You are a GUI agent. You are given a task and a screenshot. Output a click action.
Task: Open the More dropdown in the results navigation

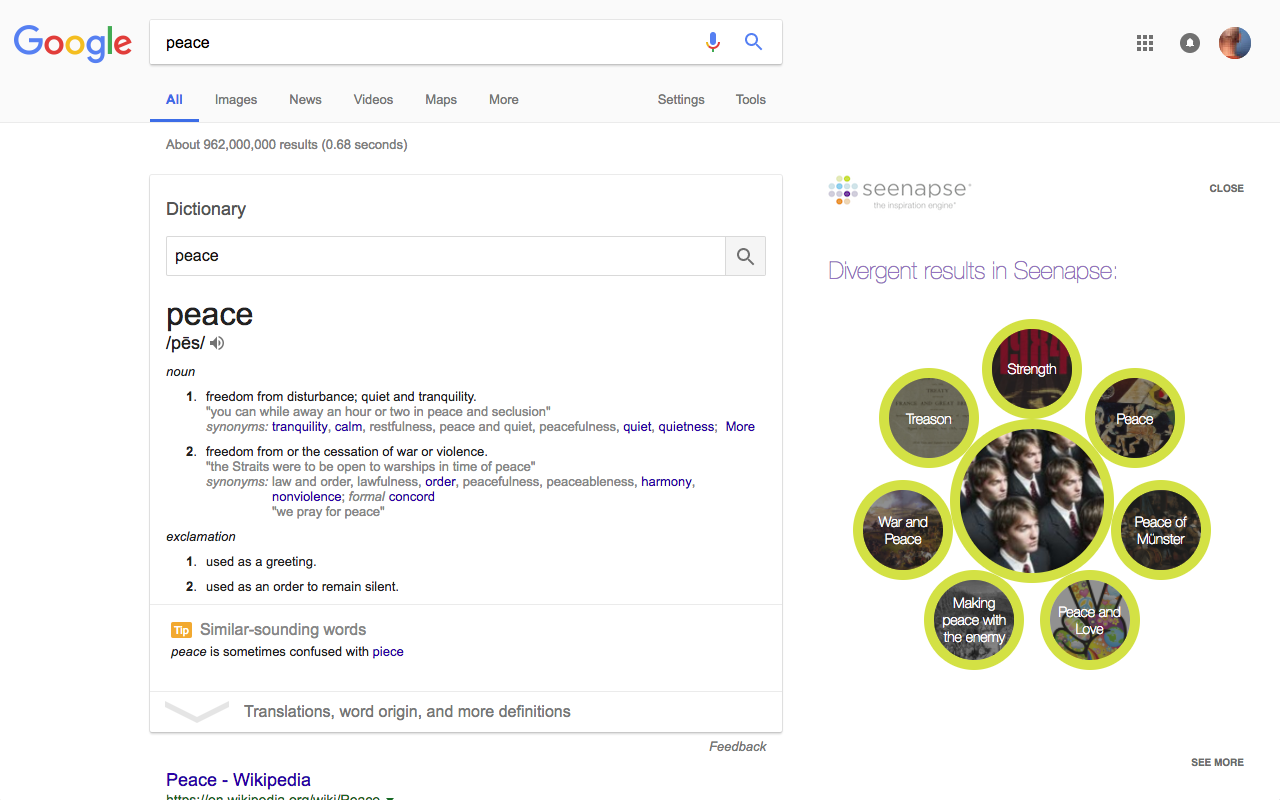tap(503, 99)
